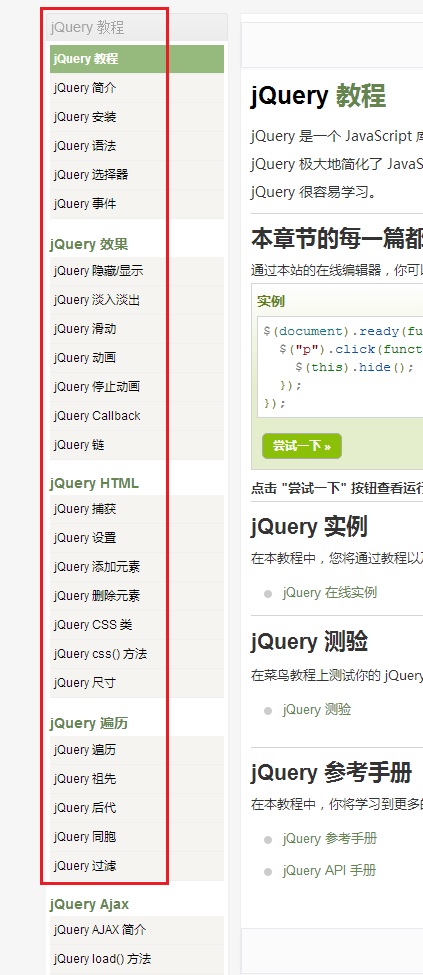
Task: Select jQuery 同胞 in sidebar
Action: pyautogui.click(x=137, y=837)
